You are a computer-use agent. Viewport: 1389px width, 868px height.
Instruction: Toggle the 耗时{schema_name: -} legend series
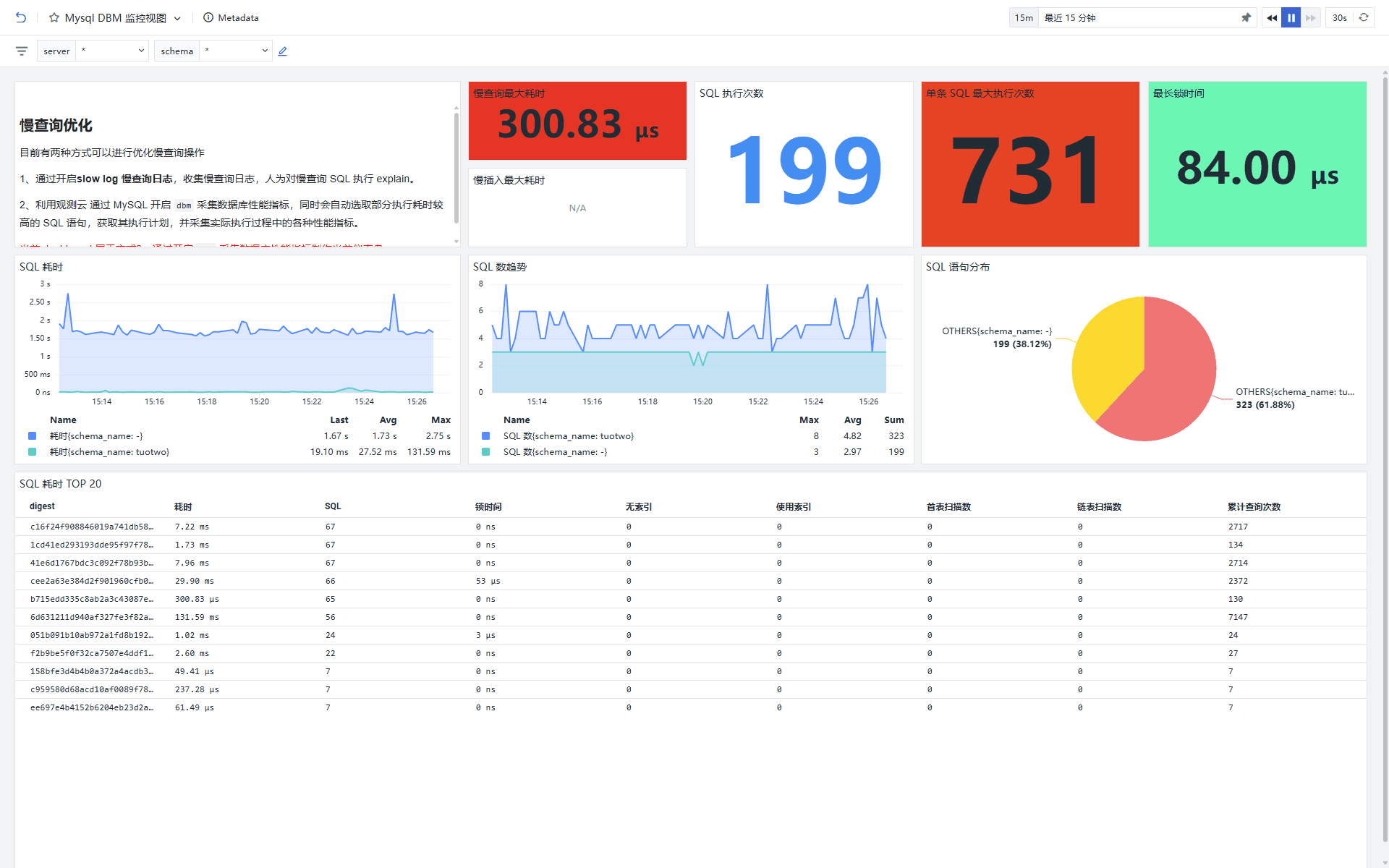coord(96,436)
